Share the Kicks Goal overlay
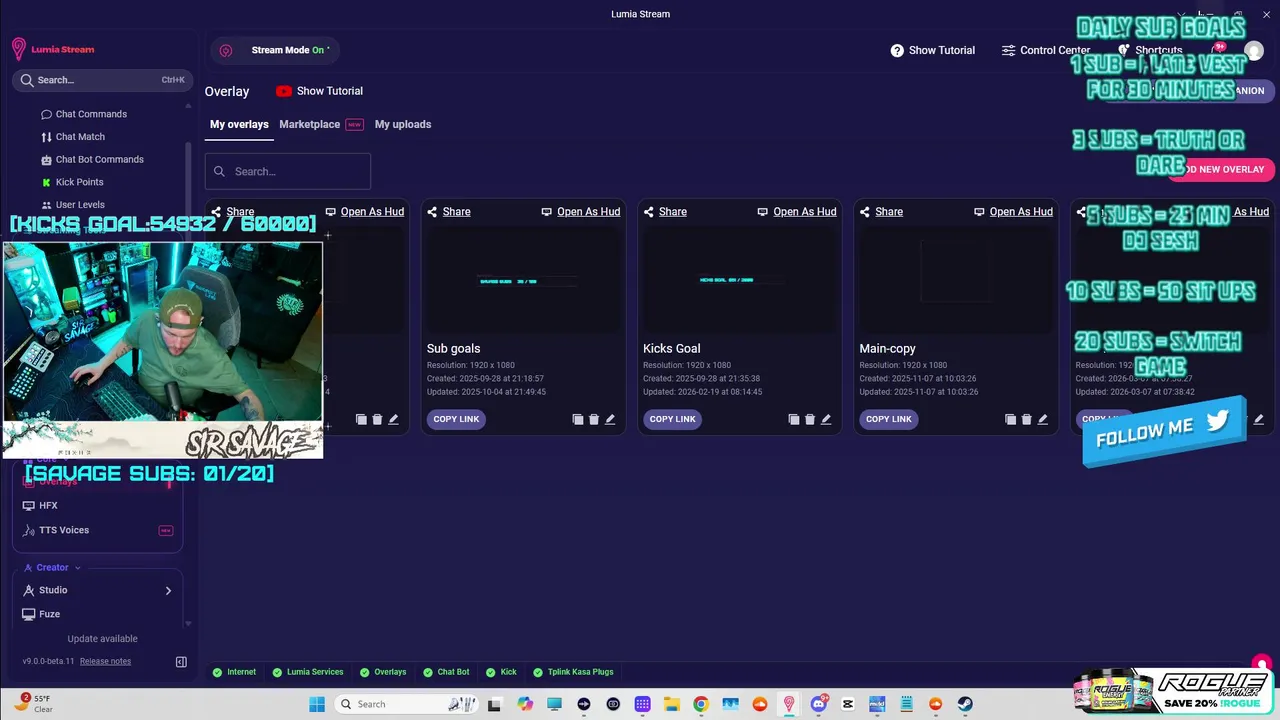The image size is (1280, 720). [664, 211]
